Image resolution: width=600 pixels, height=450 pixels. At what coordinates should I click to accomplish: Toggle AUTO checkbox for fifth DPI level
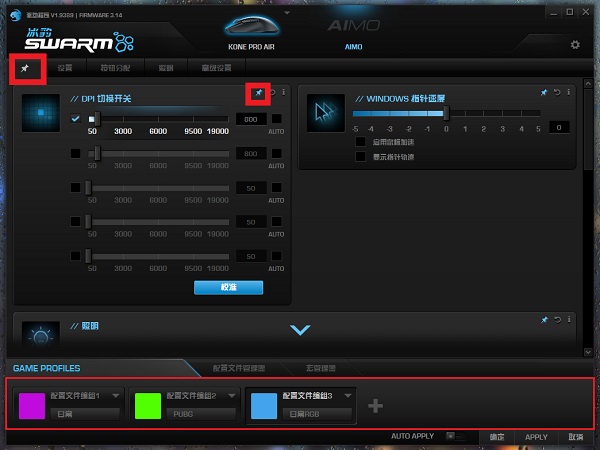tap(277, 256)
